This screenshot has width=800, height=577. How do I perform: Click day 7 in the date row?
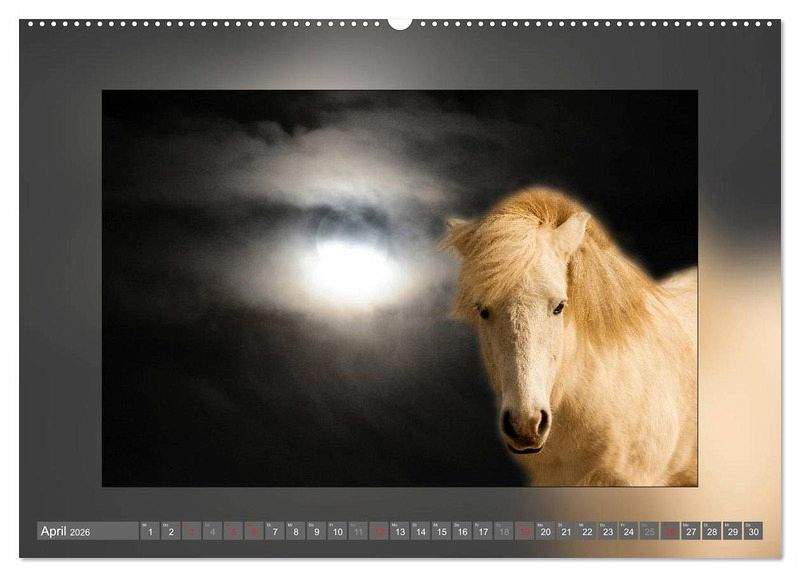[x=275, y=531]
